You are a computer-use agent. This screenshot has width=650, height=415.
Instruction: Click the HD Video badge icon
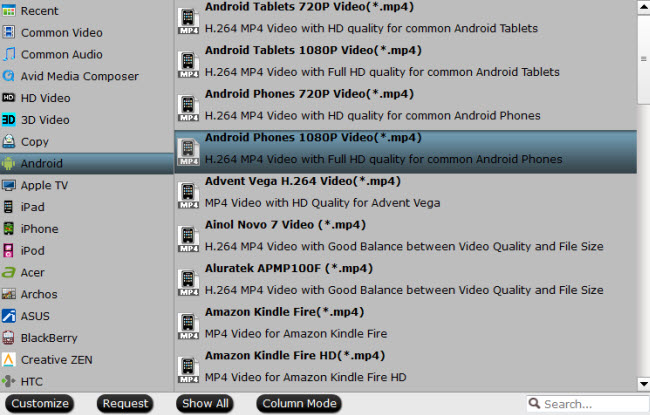pos(8,98)
